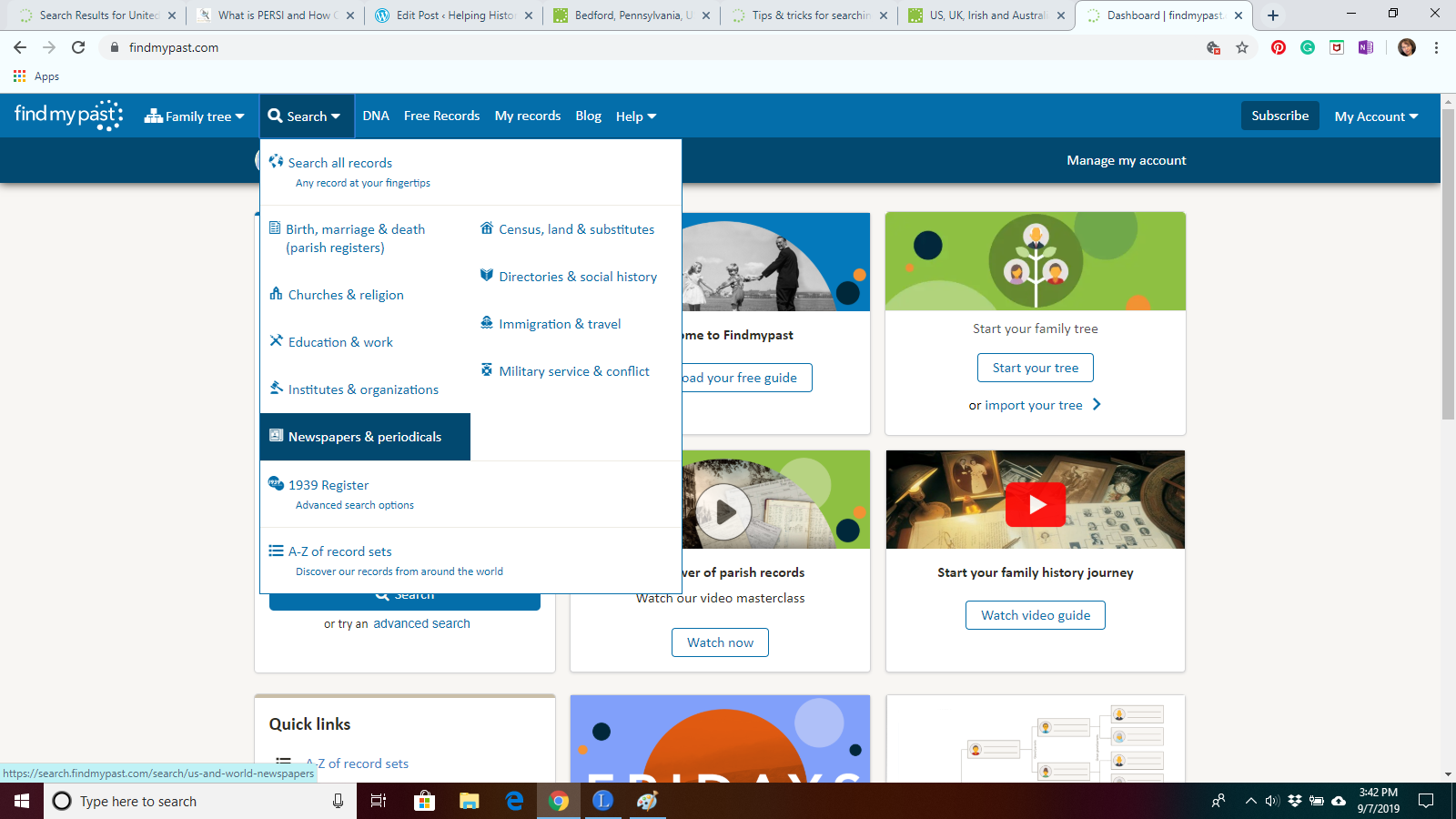The image size is (1456, 819).
Task: Open the Help dropdown menu
Action: (x=635, y=116)
